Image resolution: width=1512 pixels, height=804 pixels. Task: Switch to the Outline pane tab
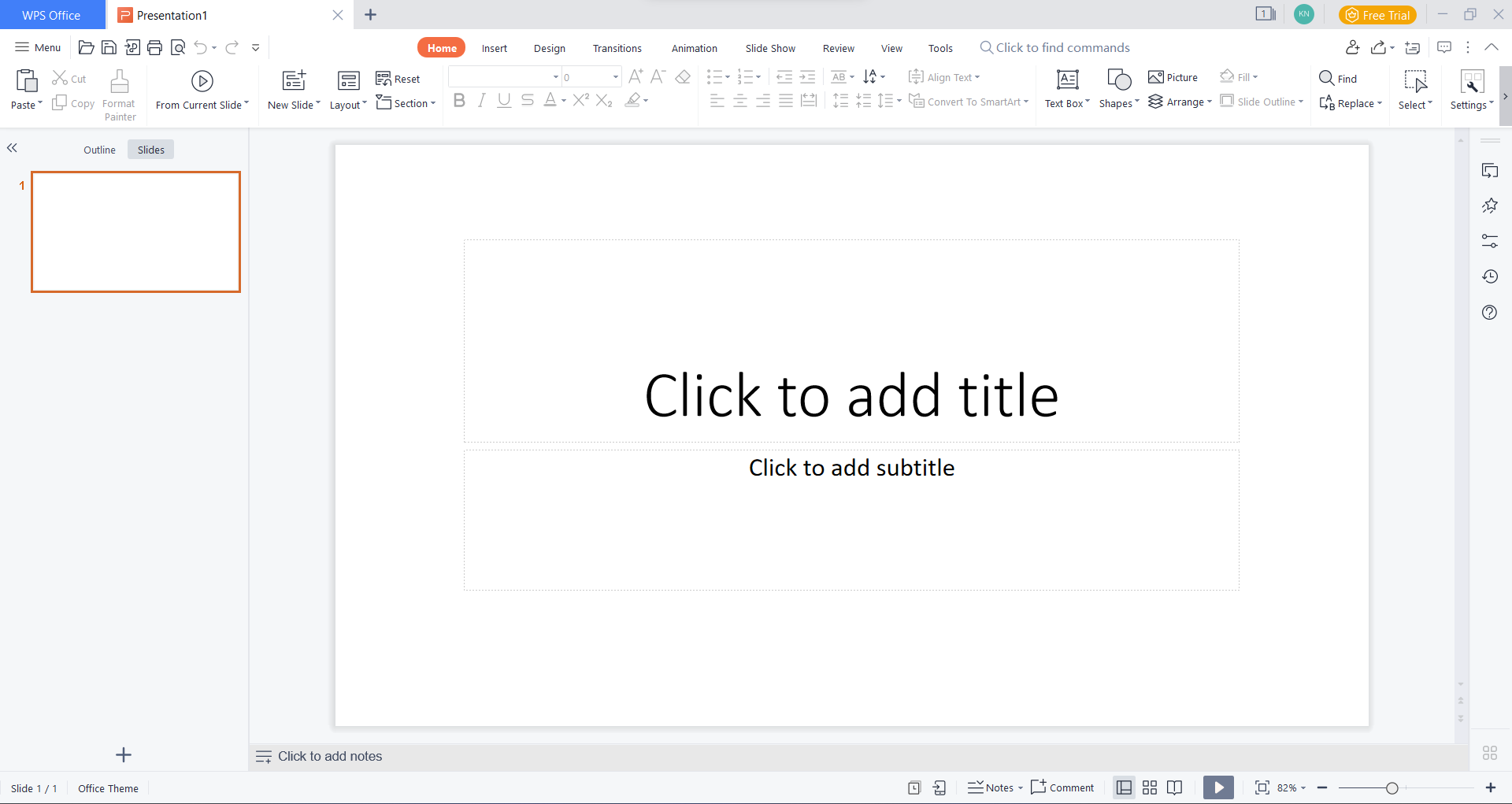pos(100,150)
